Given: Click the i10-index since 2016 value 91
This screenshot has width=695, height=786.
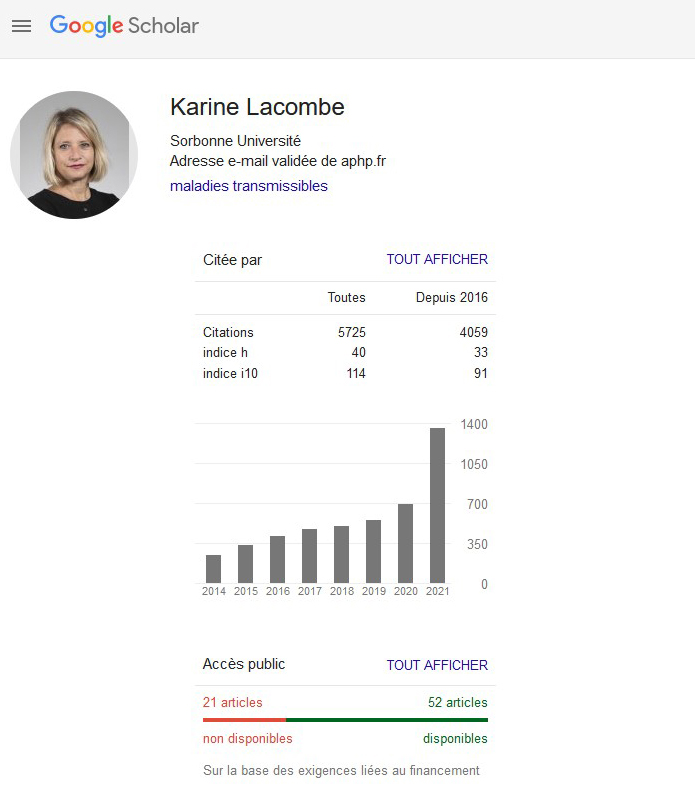Looking at the screenshot, I should click(x=481, y=373).
